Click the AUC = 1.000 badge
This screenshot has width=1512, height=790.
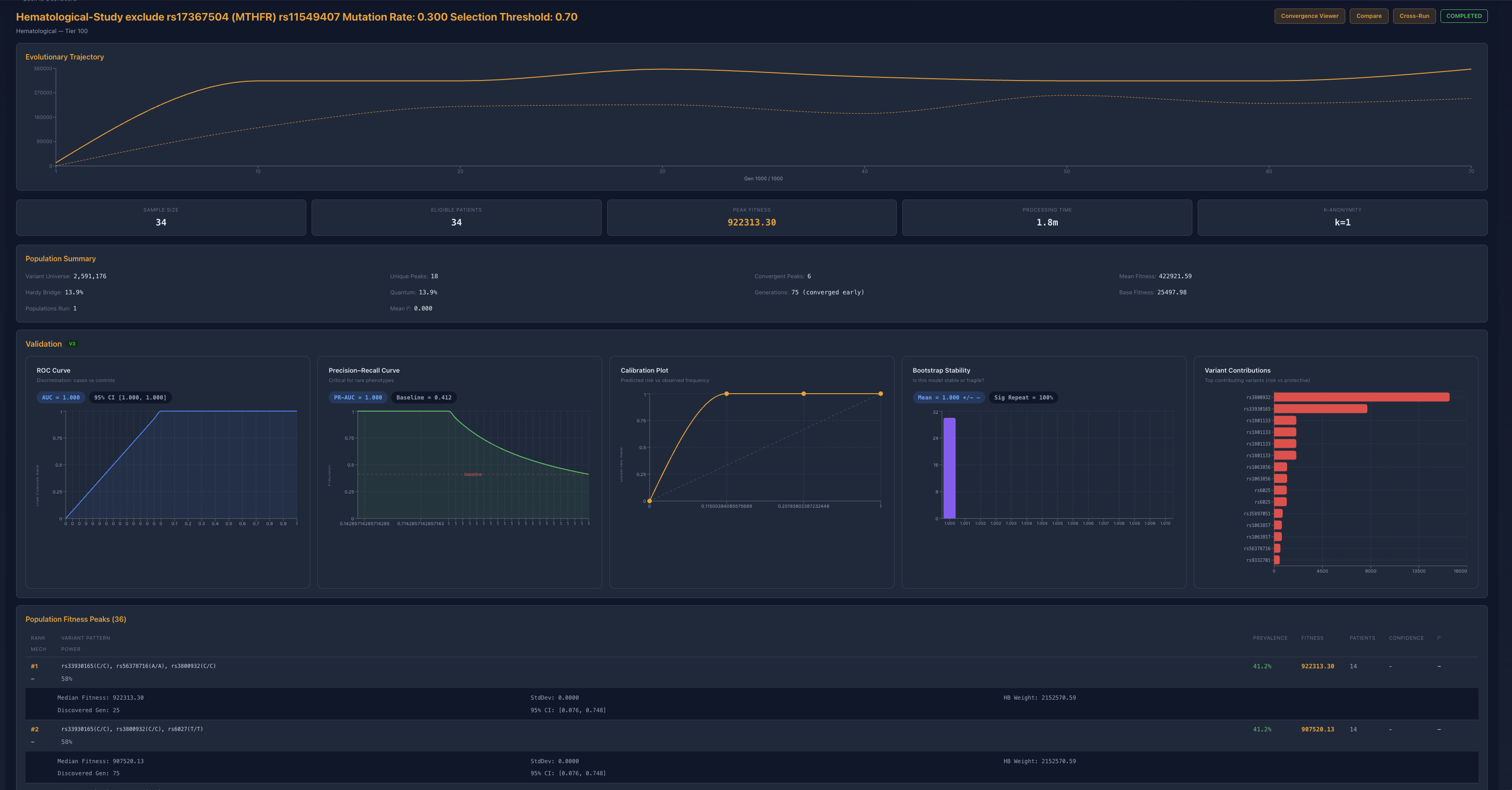click(60, 398)
